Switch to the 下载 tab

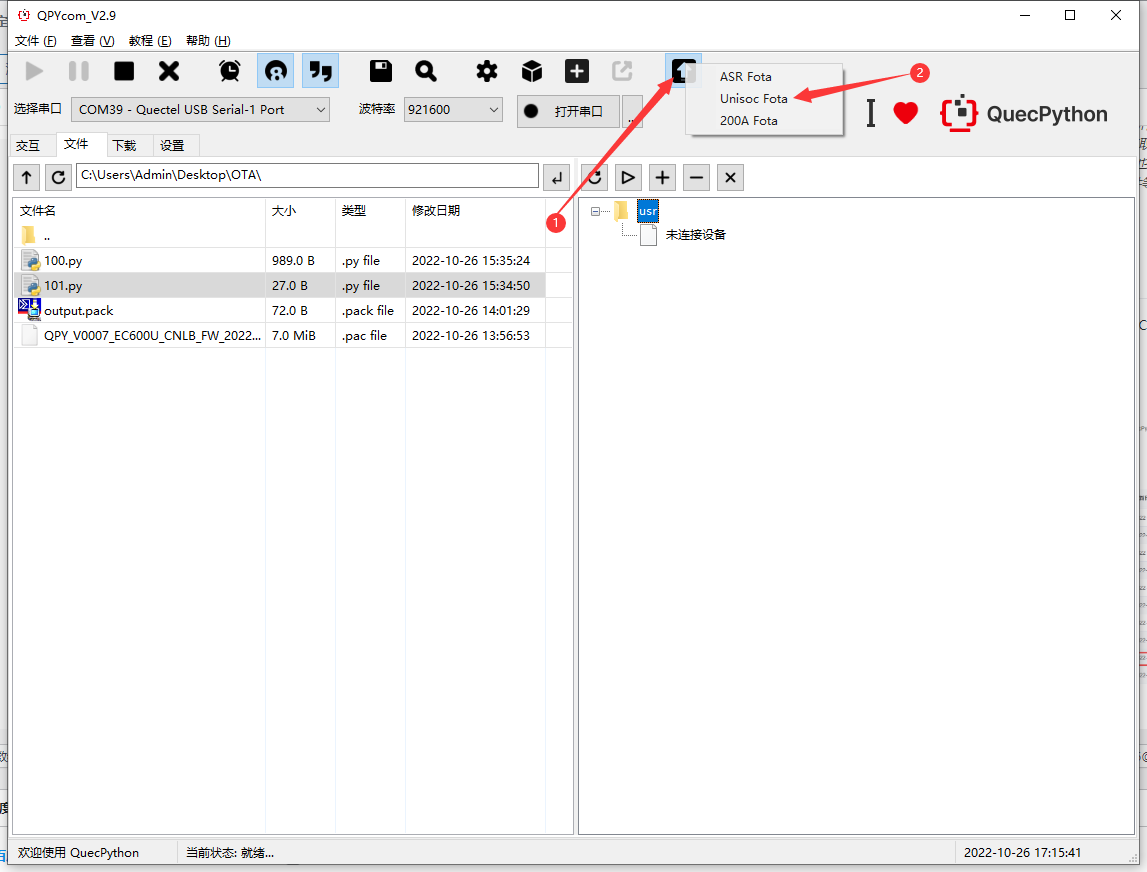click(x=124, y=145)
